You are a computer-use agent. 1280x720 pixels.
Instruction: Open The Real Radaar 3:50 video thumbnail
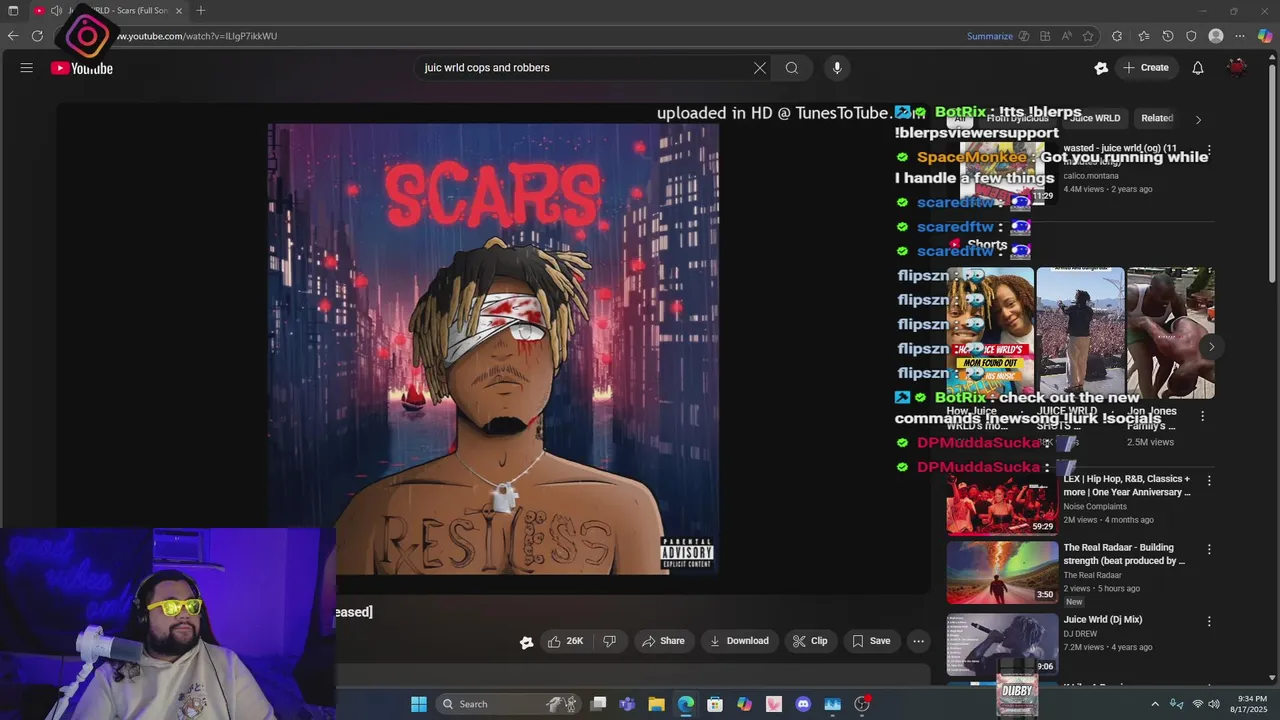click(1002, 573)
